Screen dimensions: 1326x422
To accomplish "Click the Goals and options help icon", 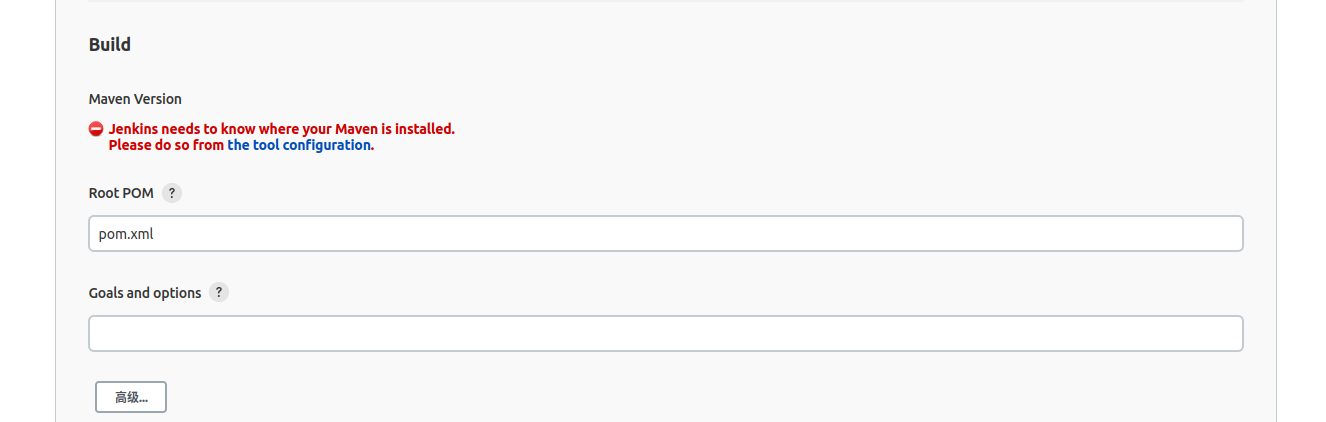I will click(x=219, y=293).
